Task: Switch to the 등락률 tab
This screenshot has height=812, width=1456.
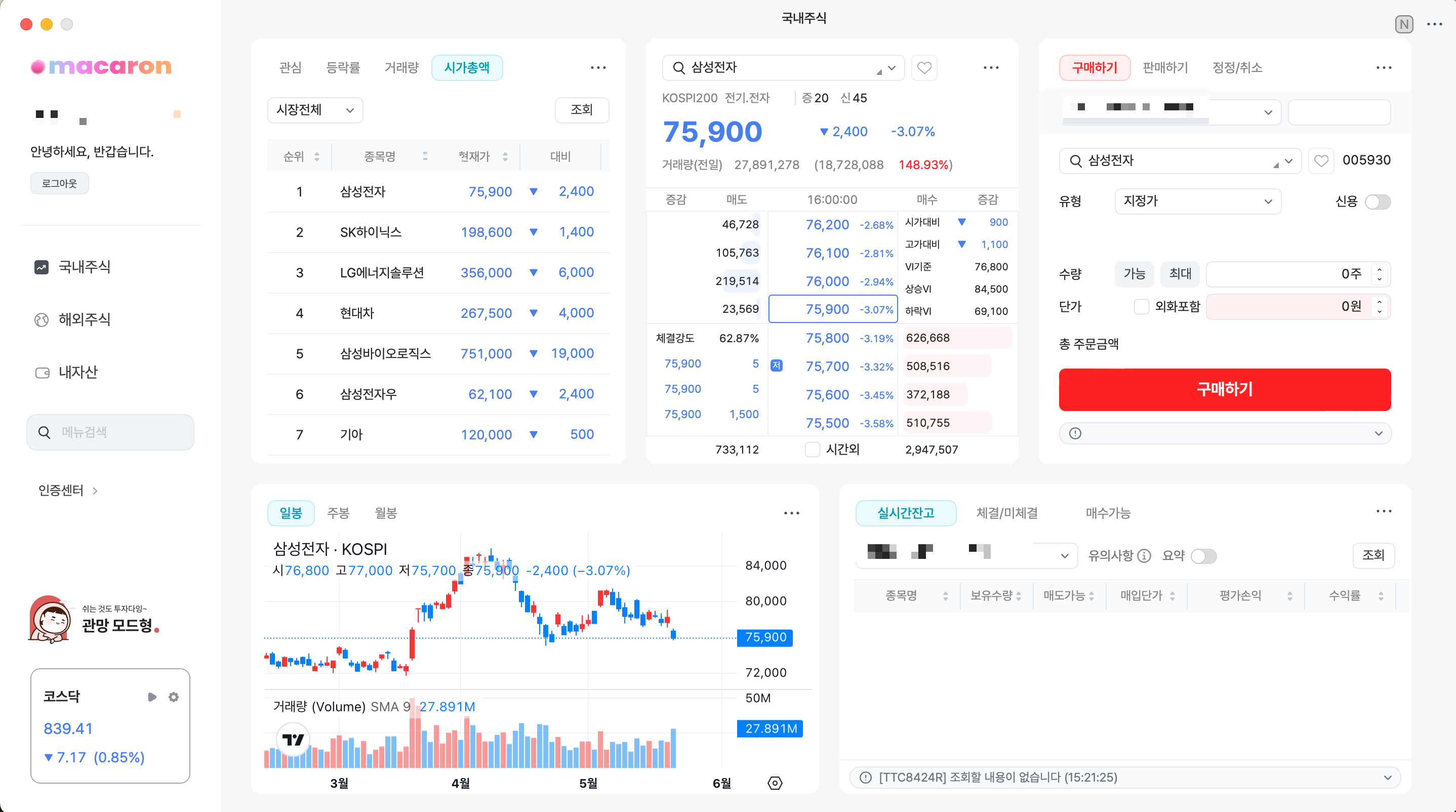Action: tap(343, 68)
